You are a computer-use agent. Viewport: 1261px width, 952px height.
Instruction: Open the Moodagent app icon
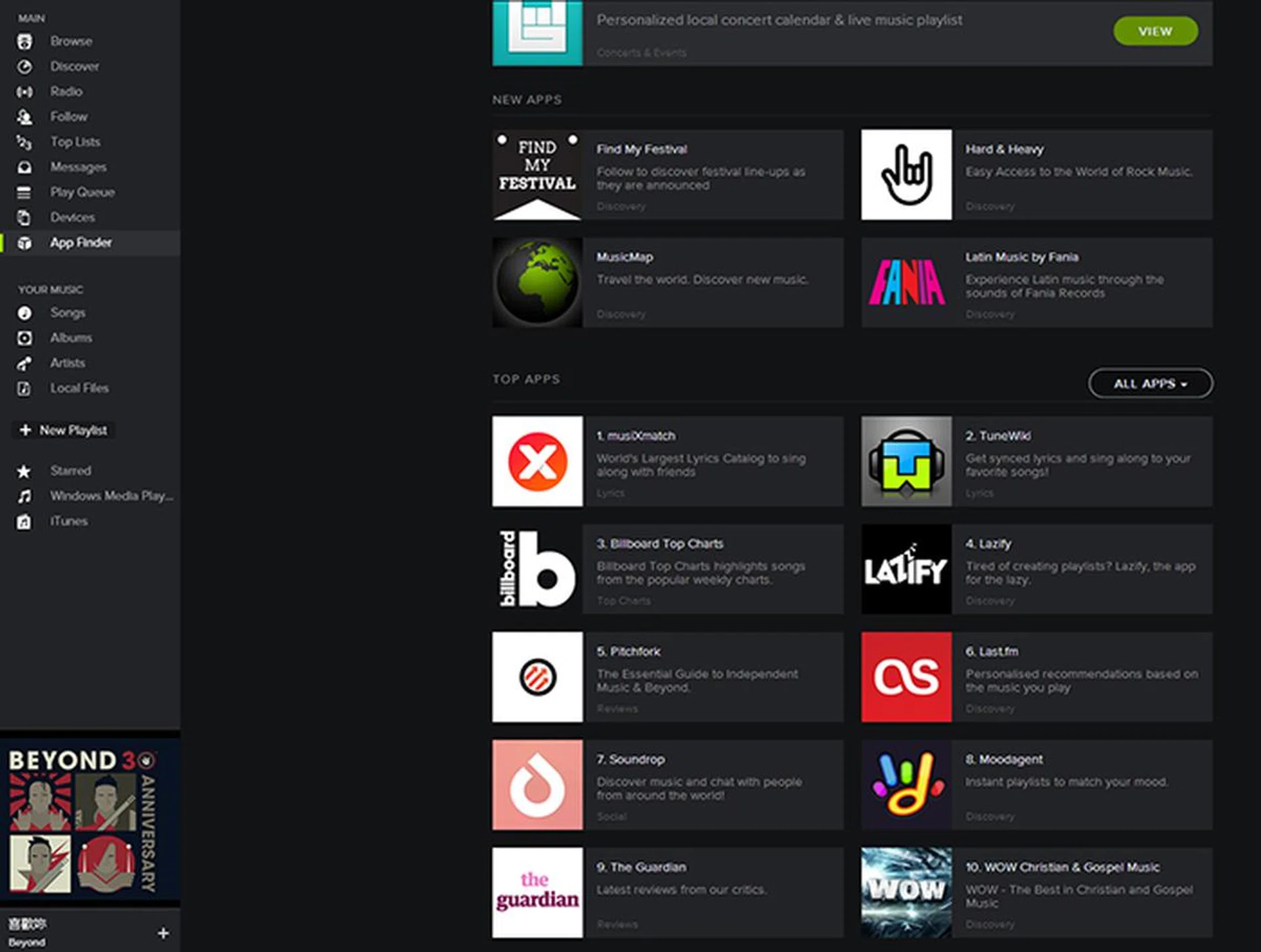(x=906, y=785)
